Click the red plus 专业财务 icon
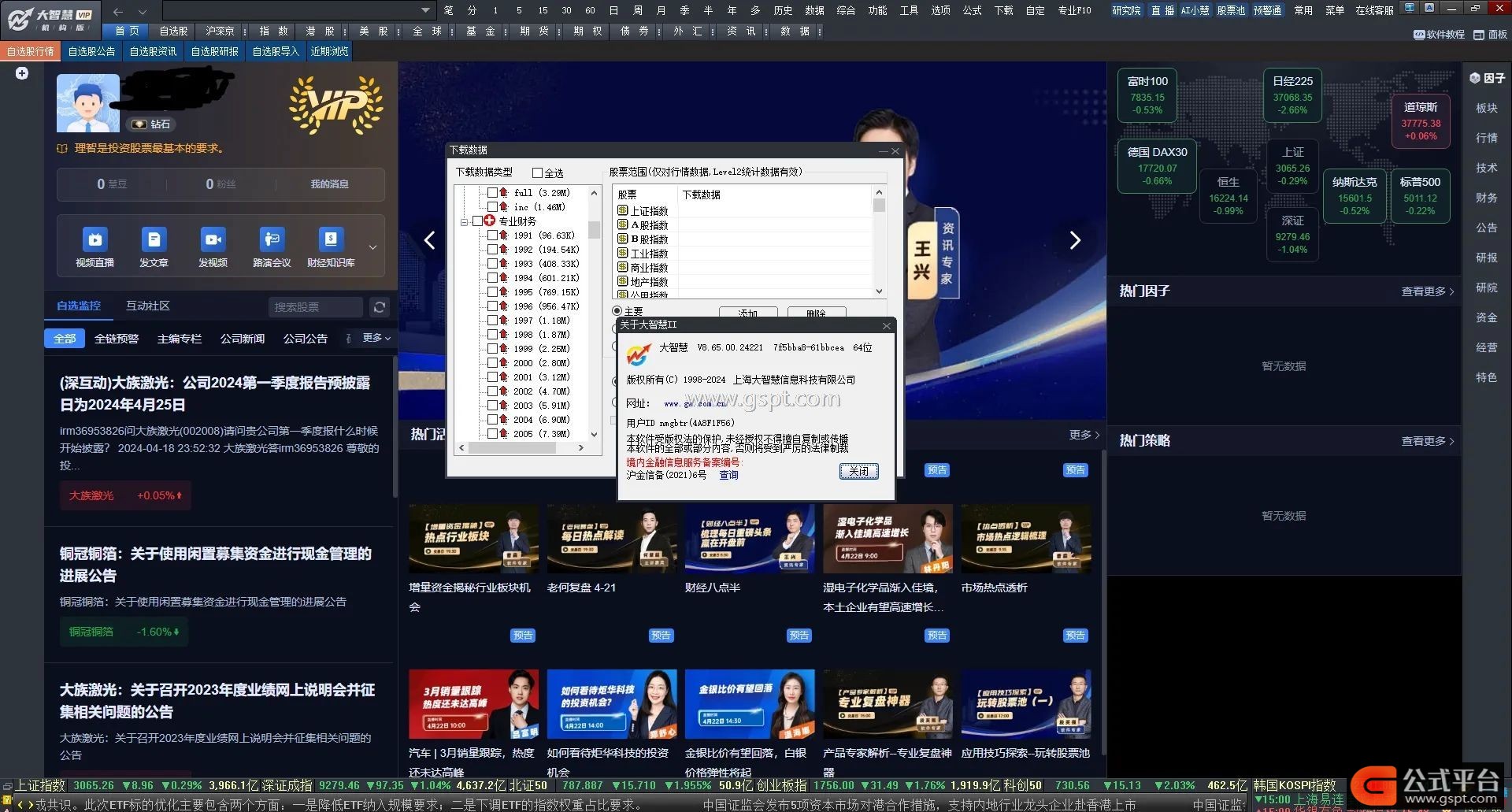1512x812 pixels. tap(490, 221)
